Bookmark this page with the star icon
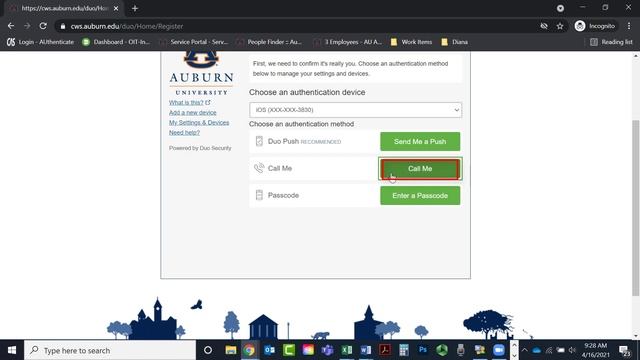The width and height of the screenshot is (640, 360). click(x=560, y=26)
